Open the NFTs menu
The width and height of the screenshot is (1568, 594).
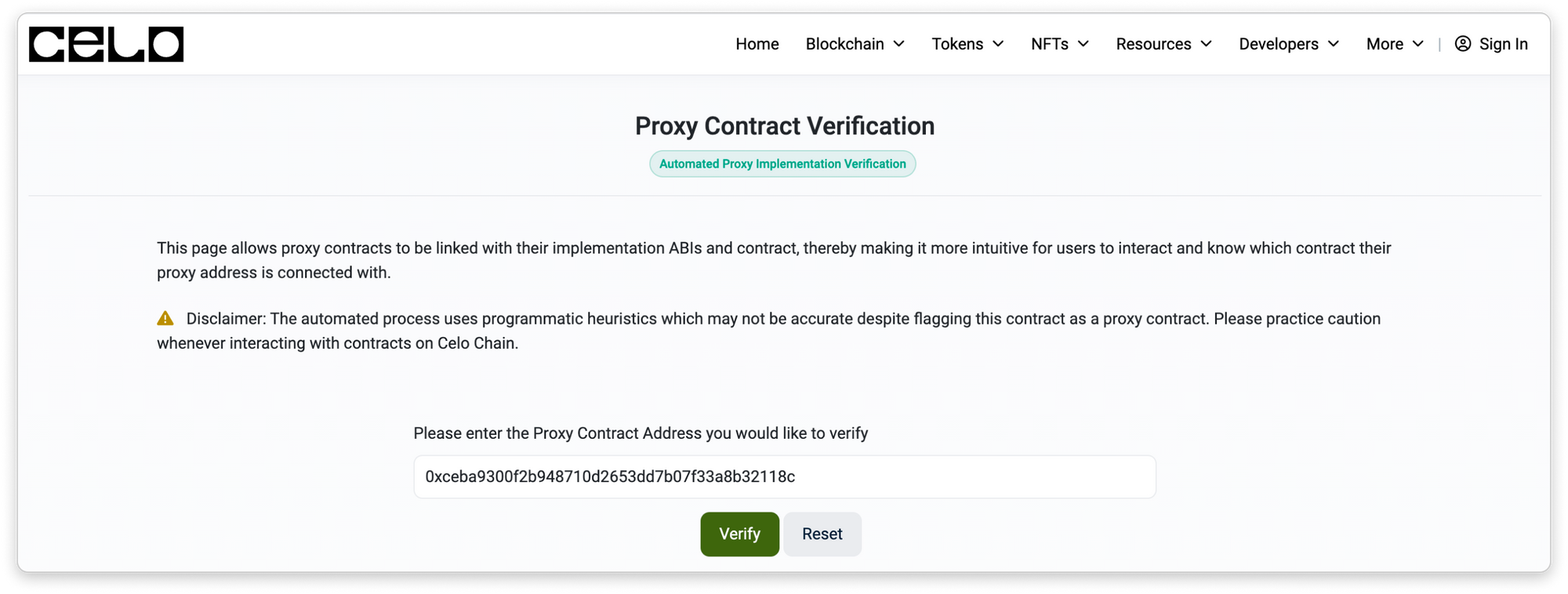click(x=1049, y=44)
